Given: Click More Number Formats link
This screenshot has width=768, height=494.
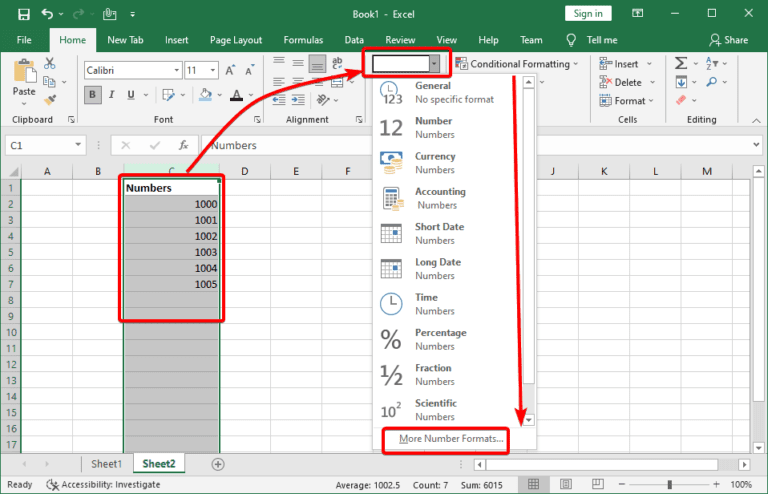Looking at the screenshot, I should tap(451, 439).
